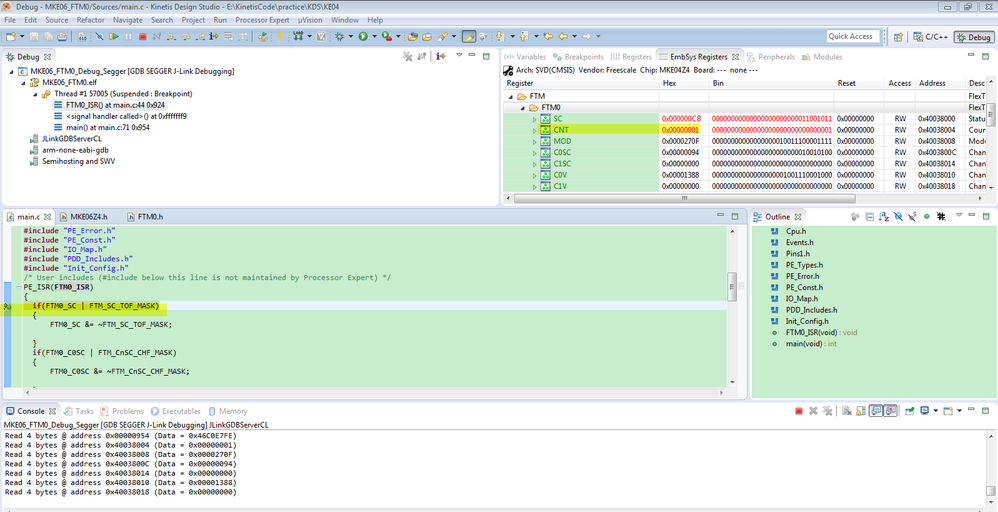Terminate the debug session with red stop icon
The height and width of the screenshot is (512, 998).
point(143,36)
